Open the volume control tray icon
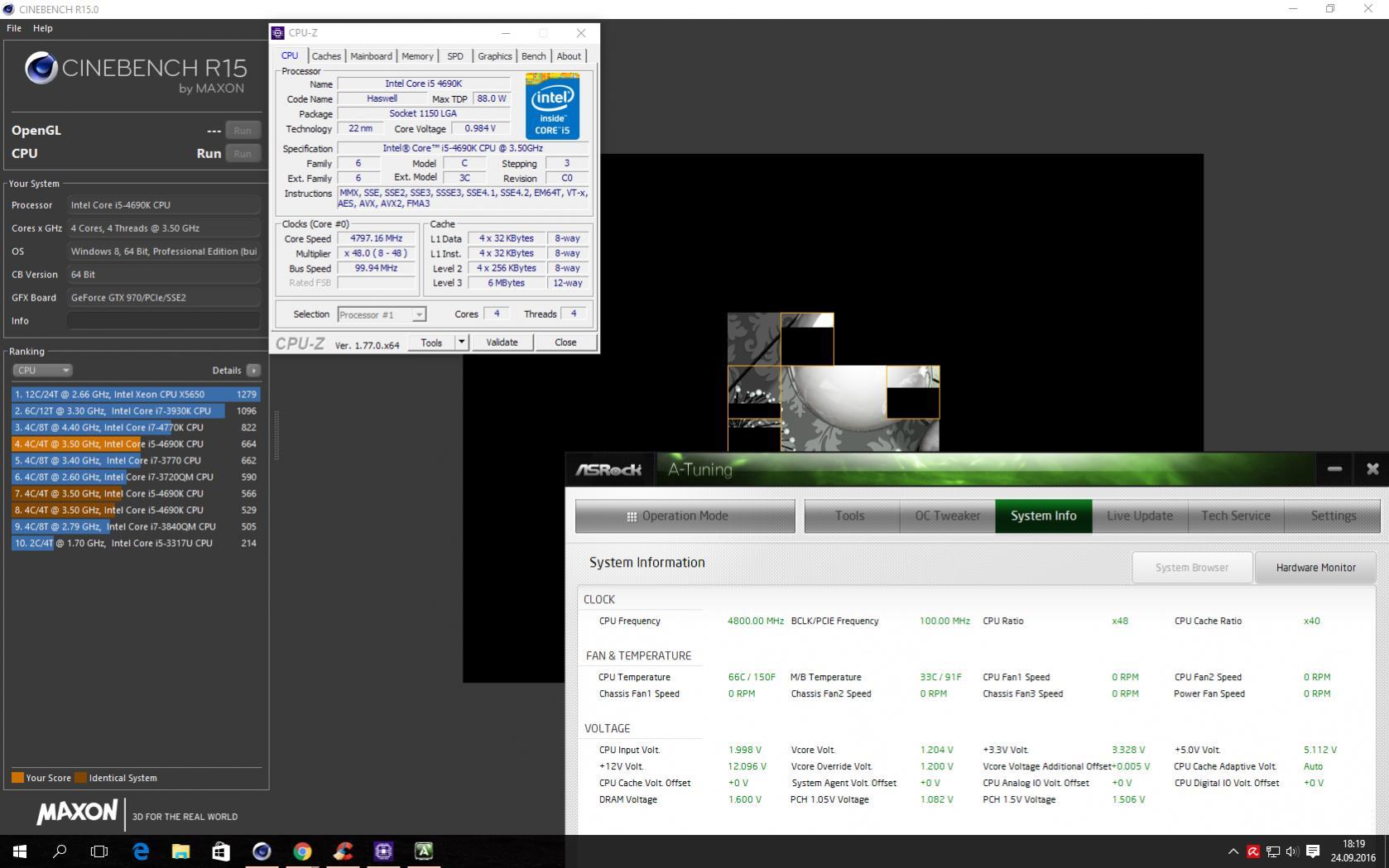 tap(1292, 851)
